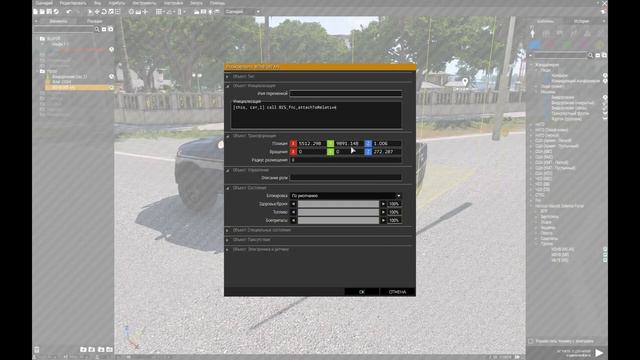Select the cursor selection widget tool
640x360 pixels.
(90, 11)
